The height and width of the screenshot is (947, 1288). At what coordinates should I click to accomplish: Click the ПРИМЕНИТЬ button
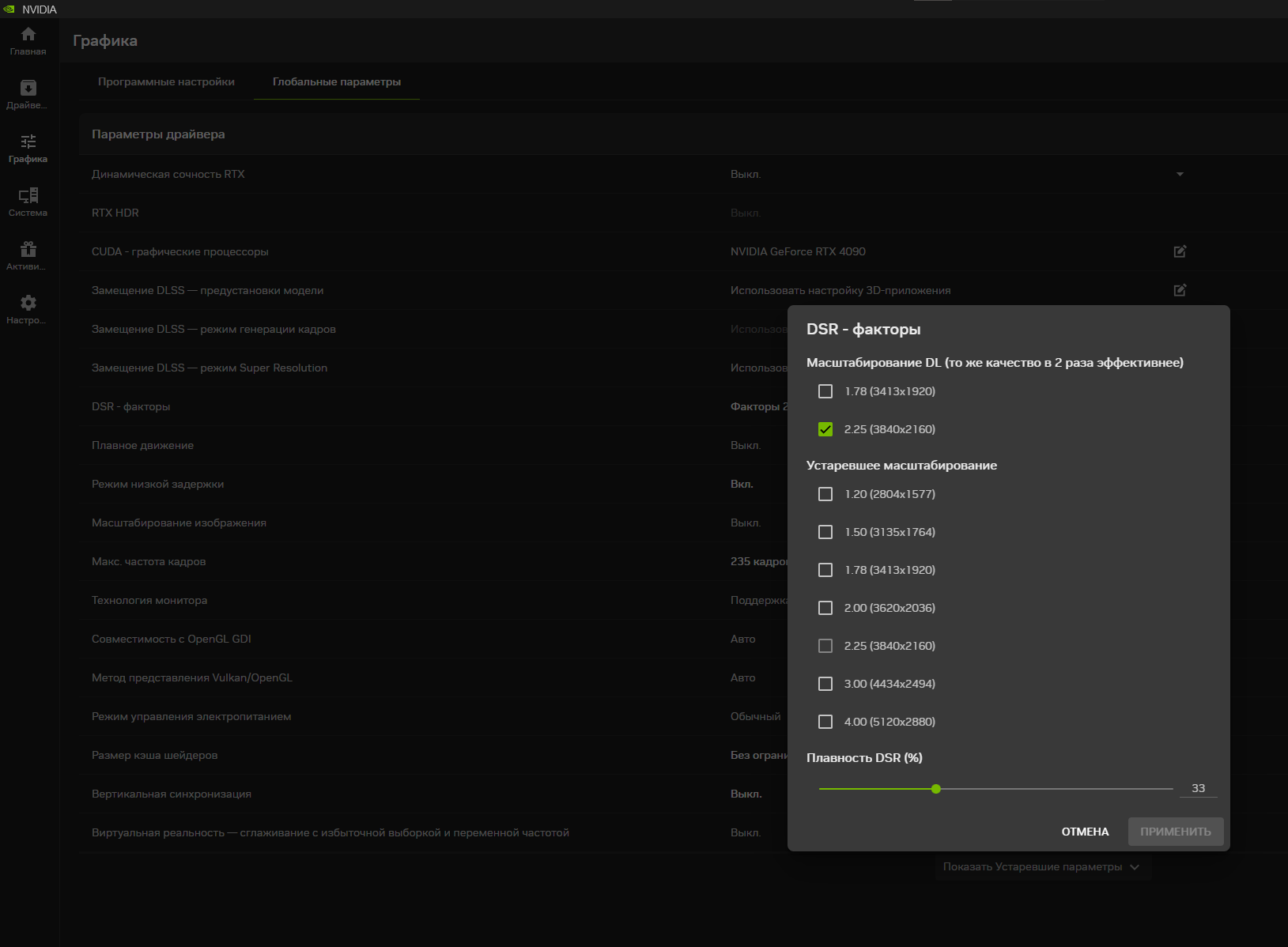(x=1175, y=832)
